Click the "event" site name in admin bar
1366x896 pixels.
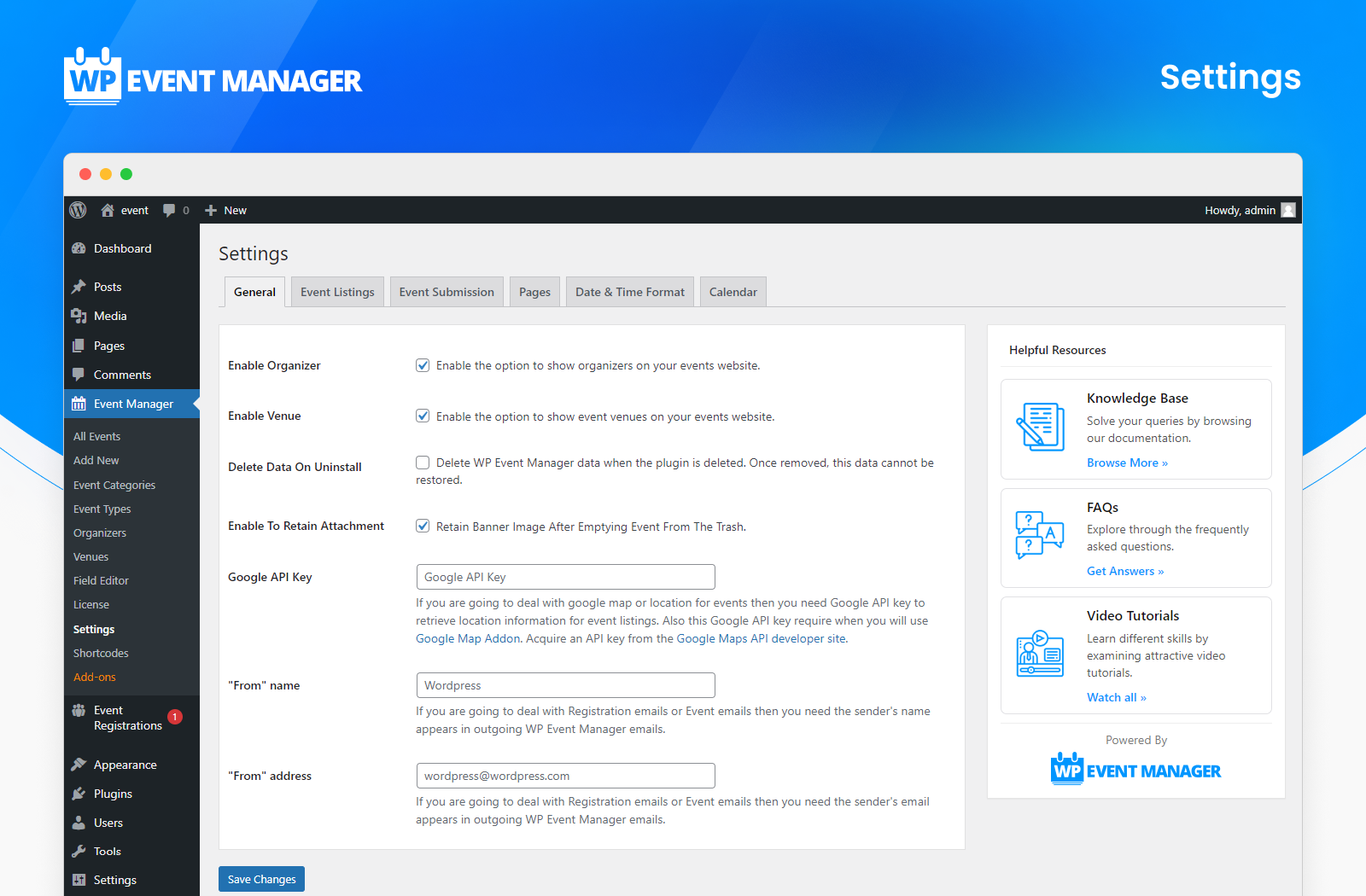(135, 210)
